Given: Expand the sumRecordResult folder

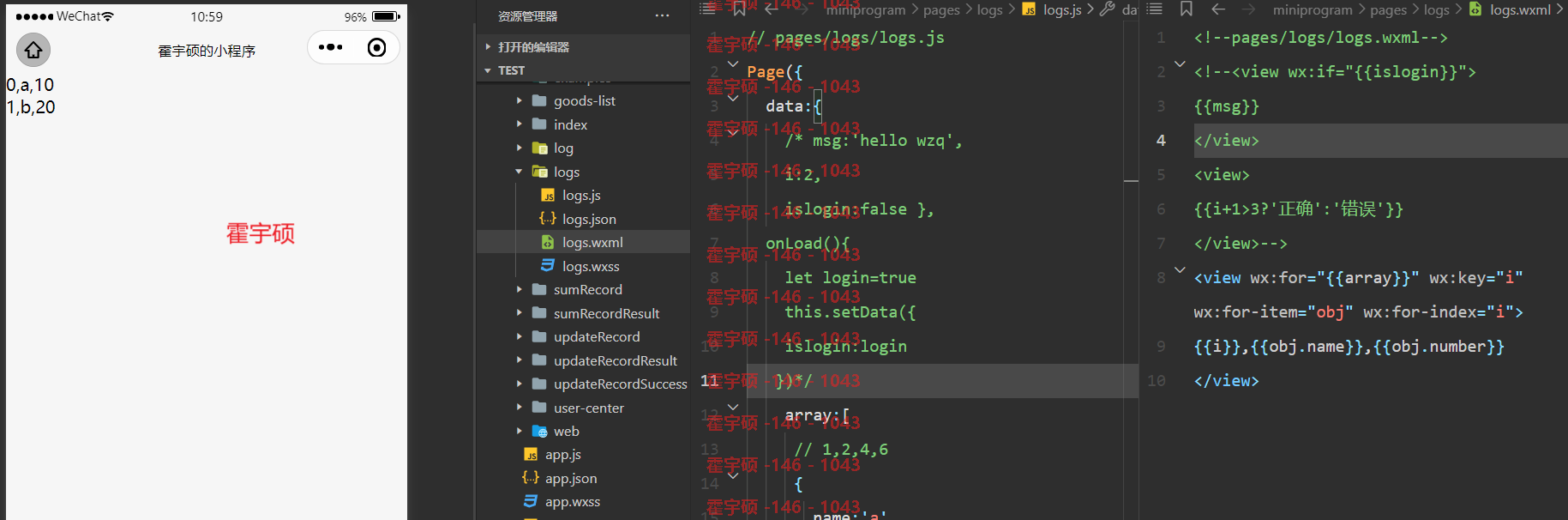Looking at the screenshot, I should (519, 313).
